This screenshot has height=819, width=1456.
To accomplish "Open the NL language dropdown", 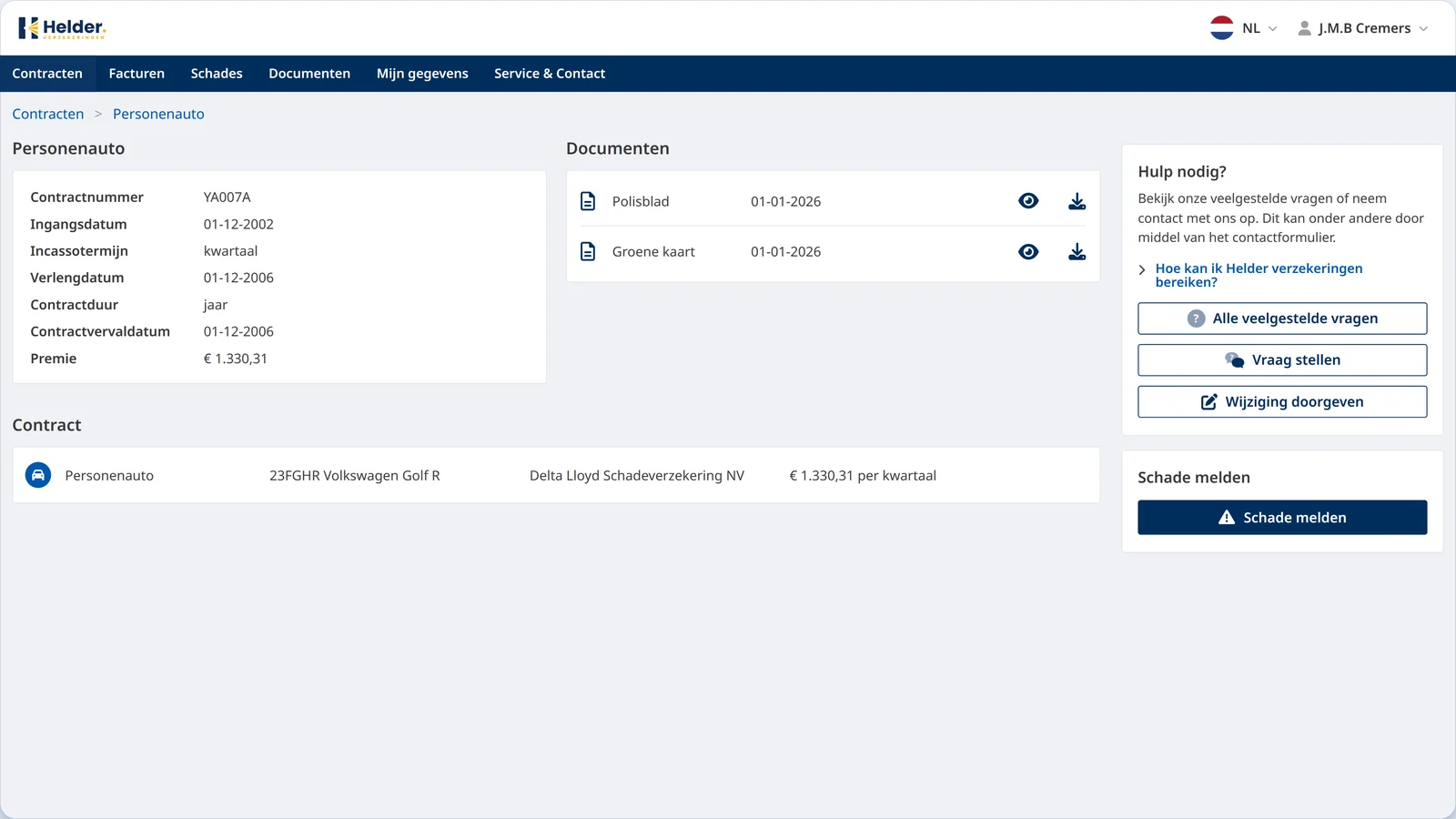I will tap(1259, 28).
